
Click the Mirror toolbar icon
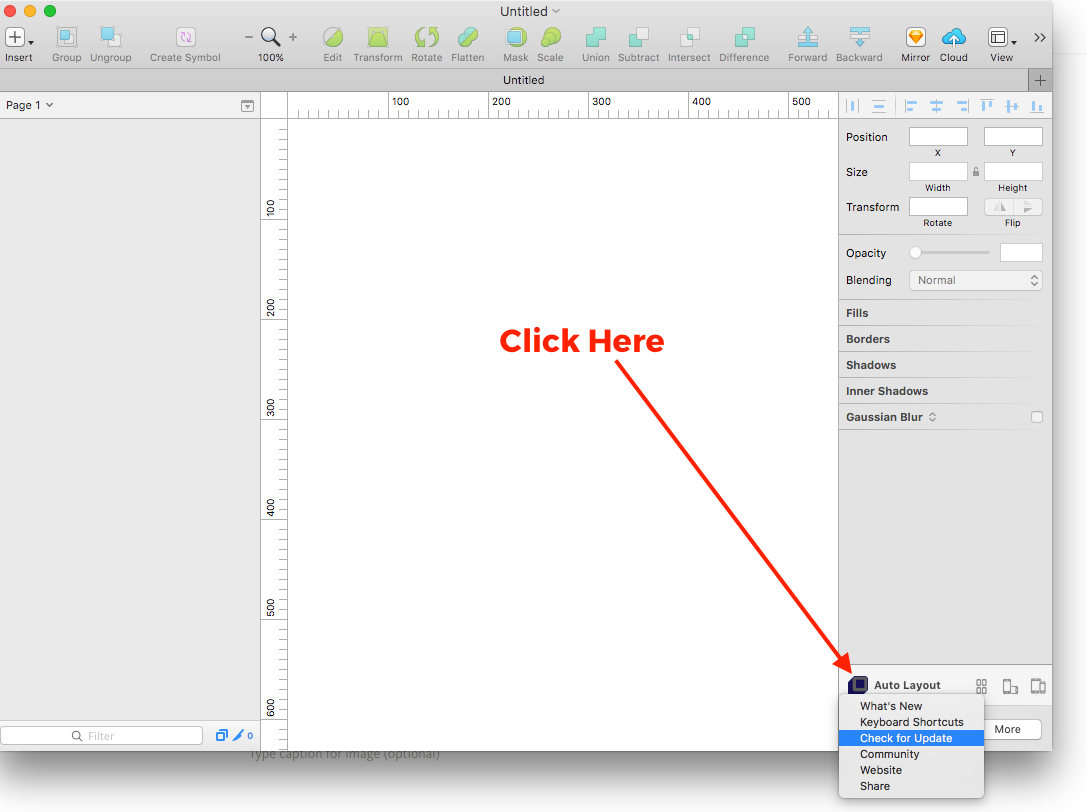(x=915, y=38)
